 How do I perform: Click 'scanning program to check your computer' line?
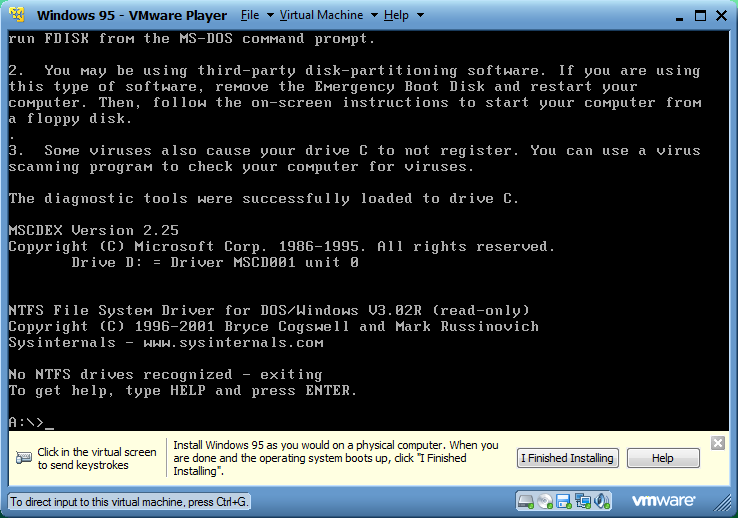coord(241,167)
